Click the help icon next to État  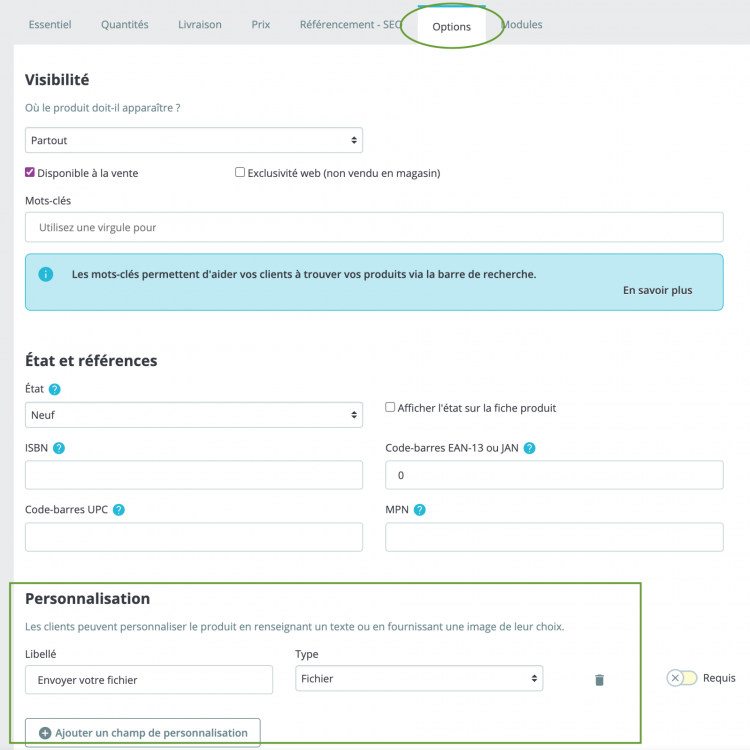(x=55, y=389)
